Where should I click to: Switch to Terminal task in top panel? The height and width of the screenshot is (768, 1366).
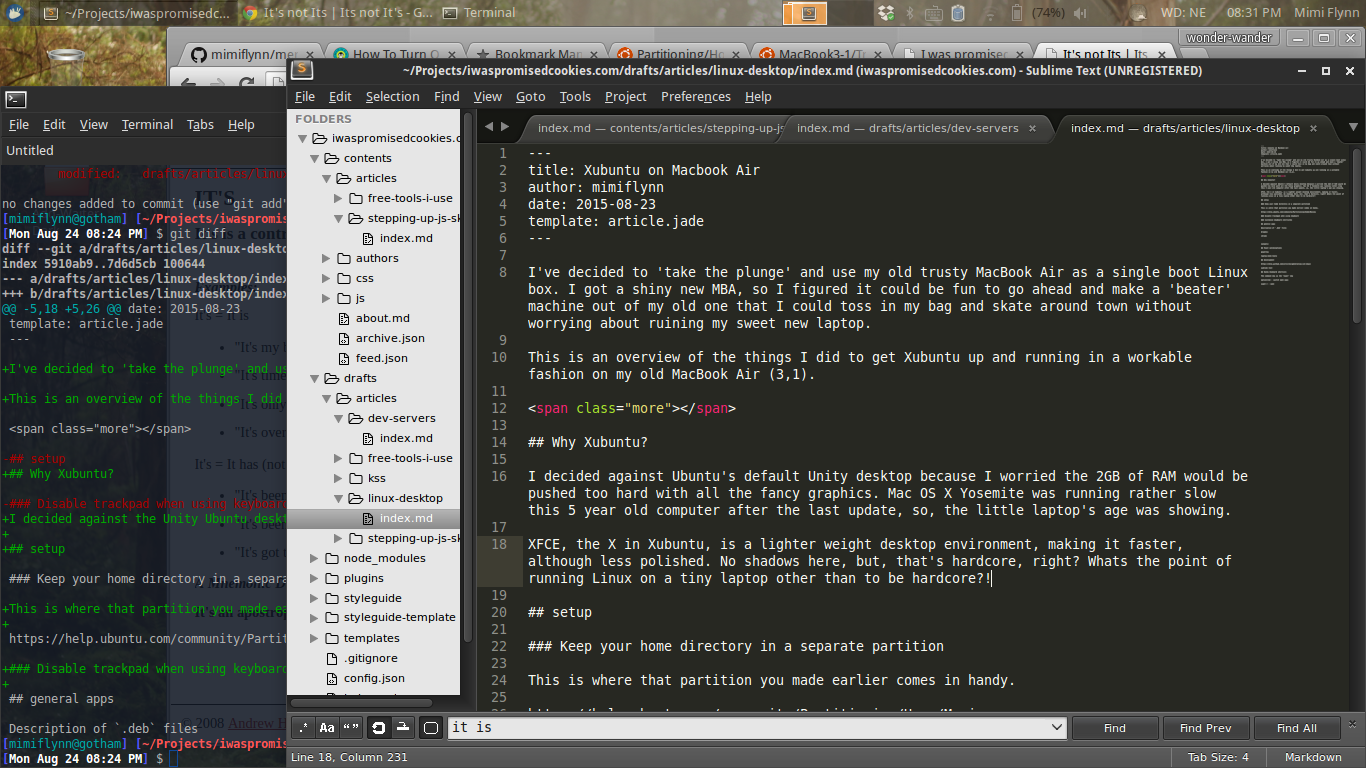coord(478,14)
